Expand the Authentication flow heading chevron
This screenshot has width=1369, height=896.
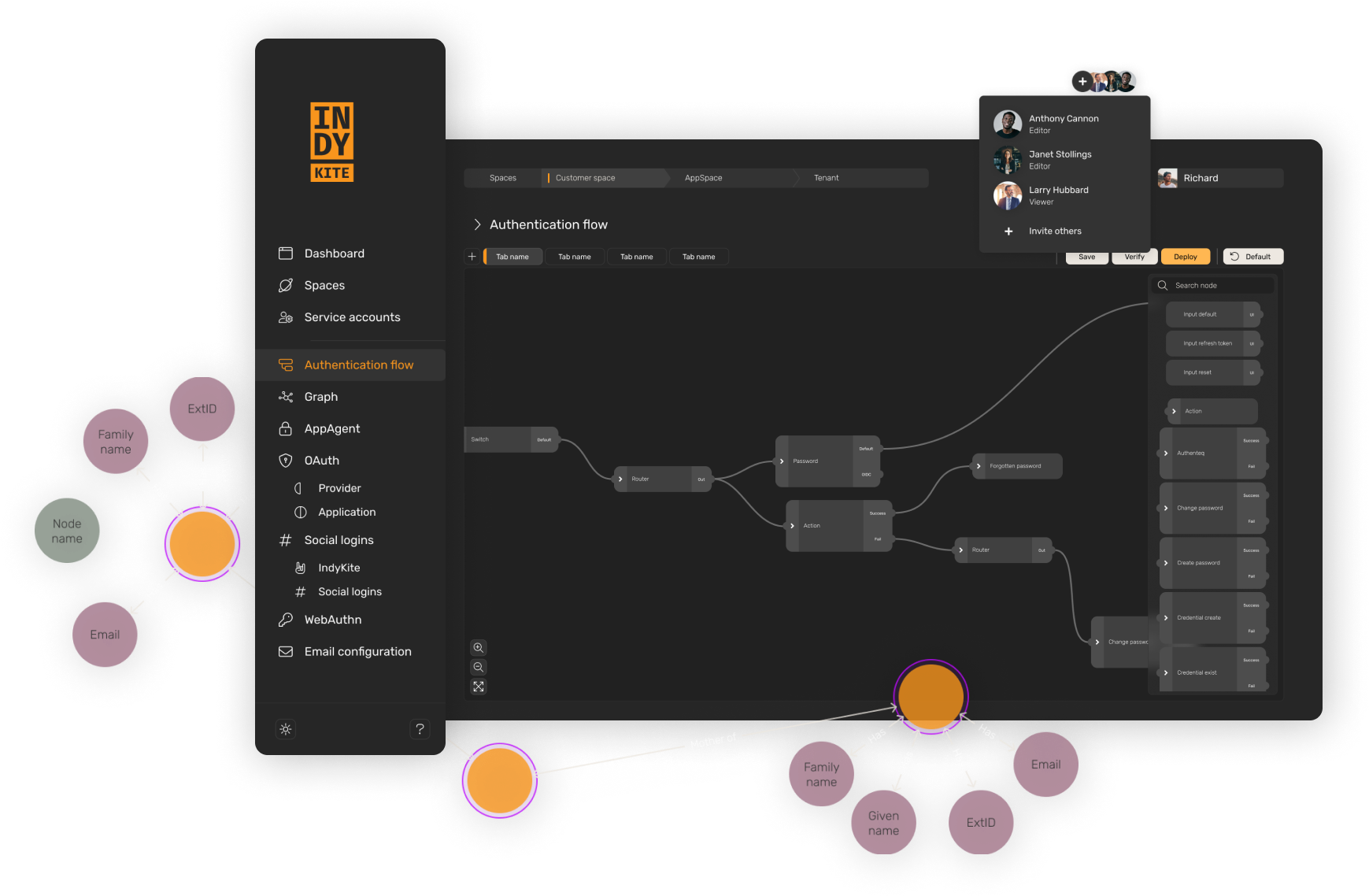click(477, 224)
